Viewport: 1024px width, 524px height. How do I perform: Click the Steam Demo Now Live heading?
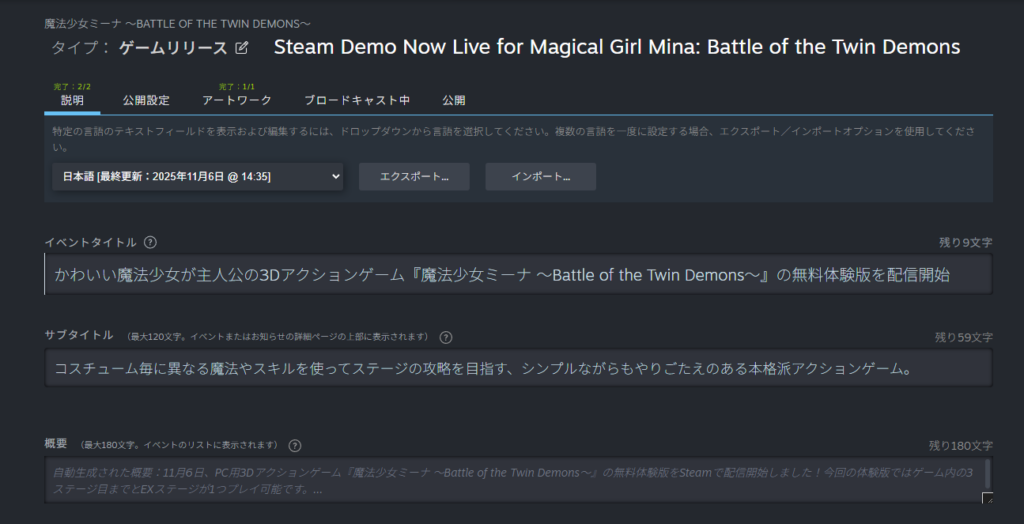tap(617, 47)
